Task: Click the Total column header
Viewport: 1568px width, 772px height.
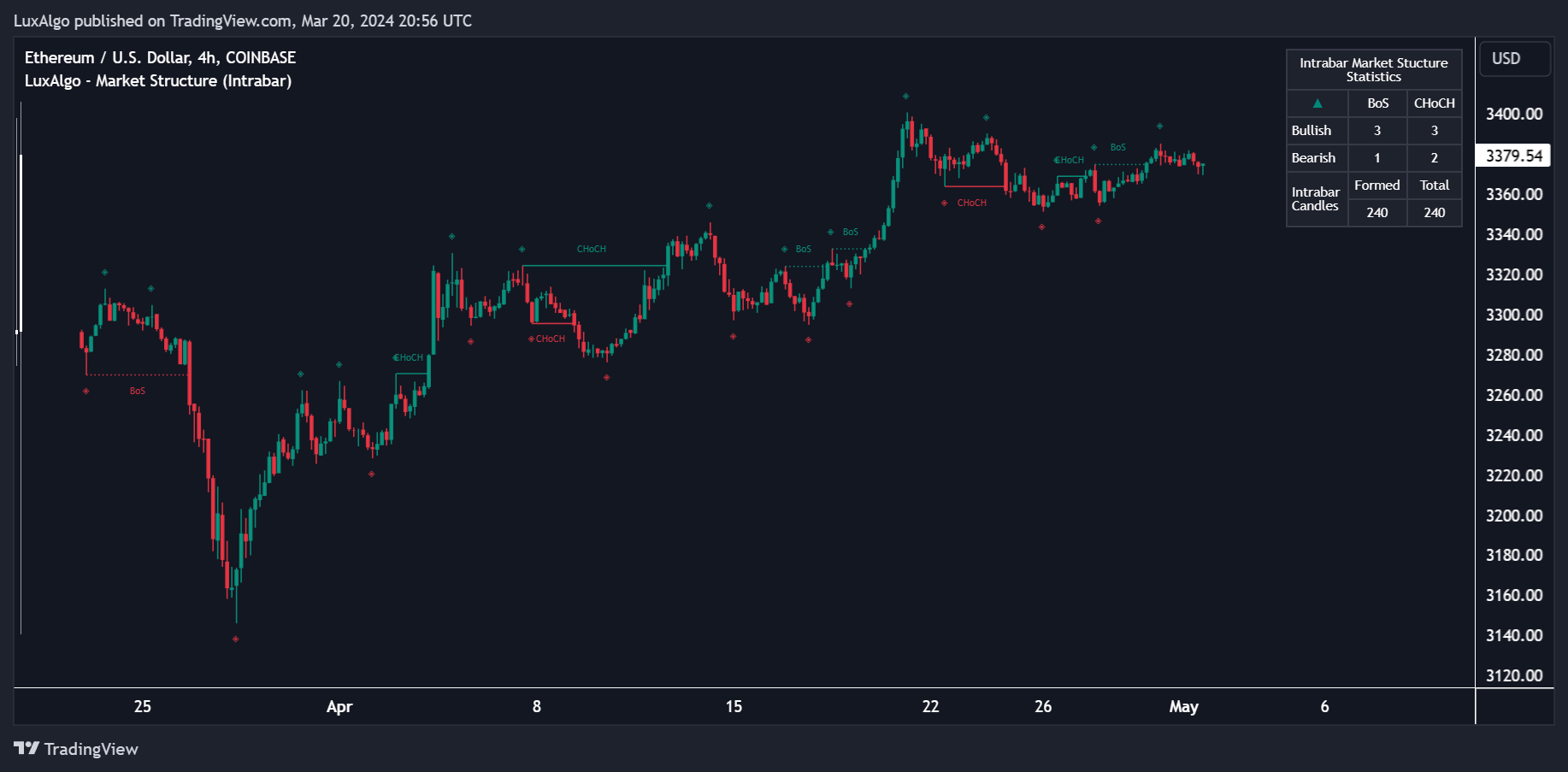Action: click(x=1434, y=186)
